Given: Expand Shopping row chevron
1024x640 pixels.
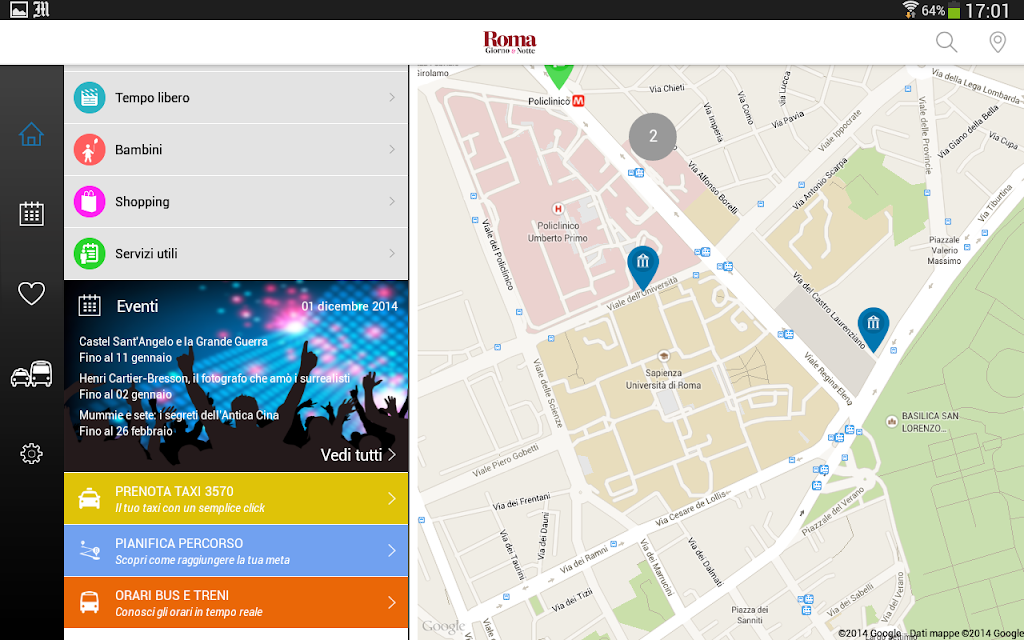Looking at the screenshot, I should tap(392, 201).
